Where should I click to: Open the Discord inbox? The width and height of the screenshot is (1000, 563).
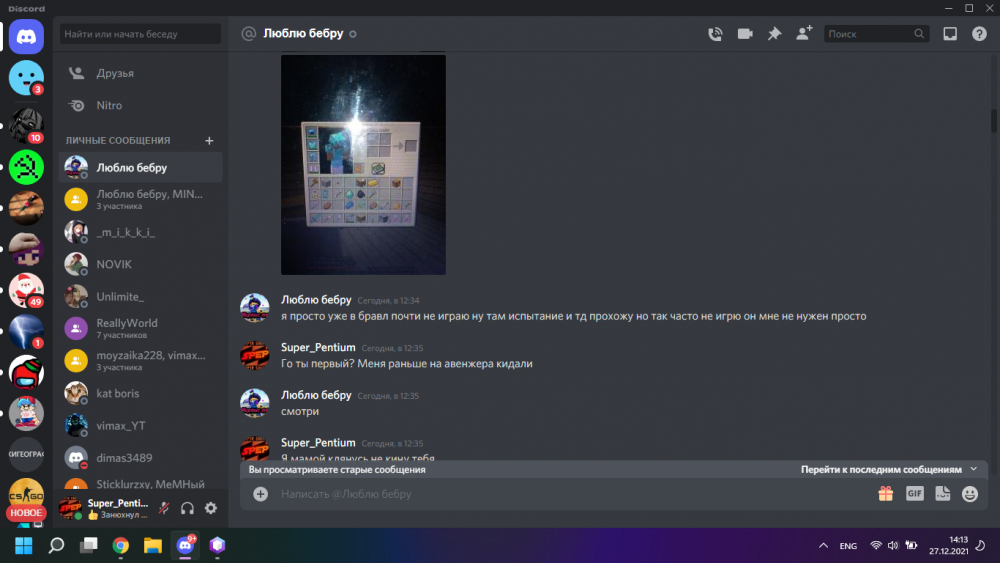[950, 34]
